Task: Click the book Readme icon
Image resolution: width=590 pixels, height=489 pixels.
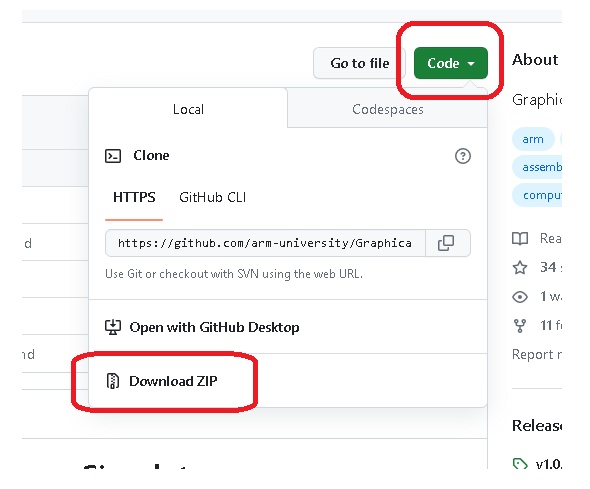Action: click(x=520, y=238)
